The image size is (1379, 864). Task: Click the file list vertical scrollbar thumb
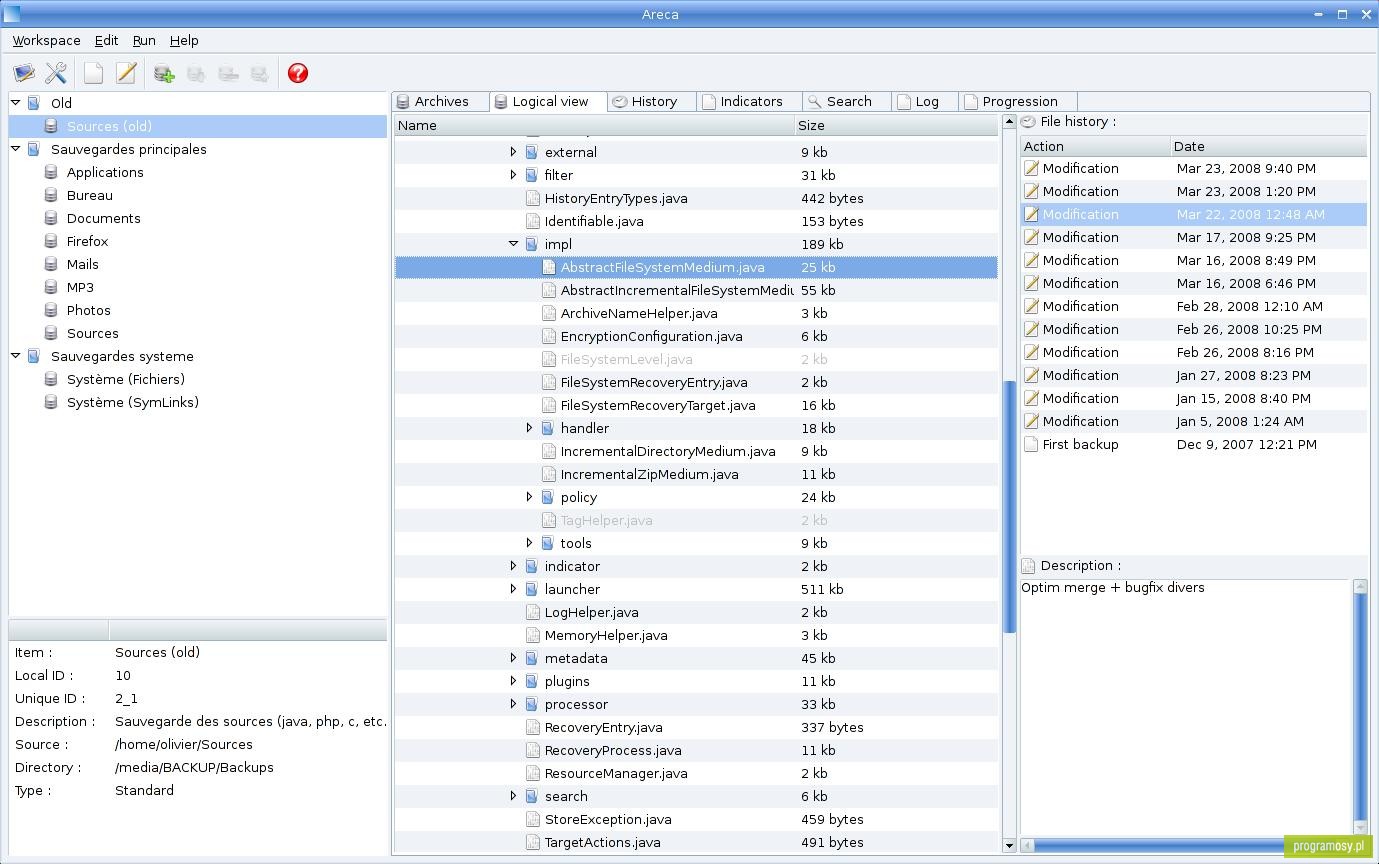pos(1009,506)
